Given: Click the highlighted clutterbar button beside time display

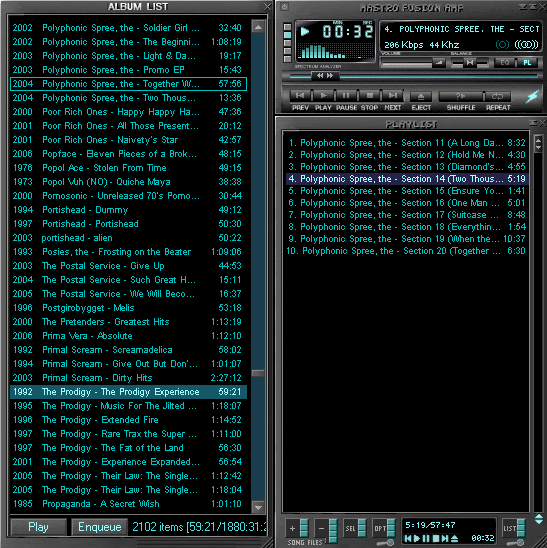Looking at the screenshot, I should click(287, 35).
